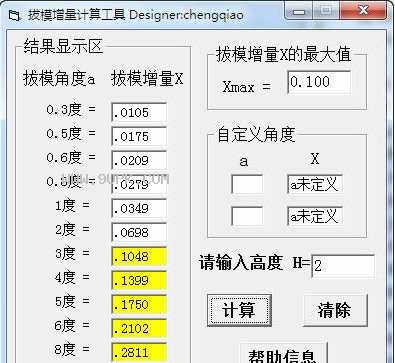This screenshot has width=395, height=363.
Task: Click the yellow 3度 result .1048
Action: [x=139, y=256]
